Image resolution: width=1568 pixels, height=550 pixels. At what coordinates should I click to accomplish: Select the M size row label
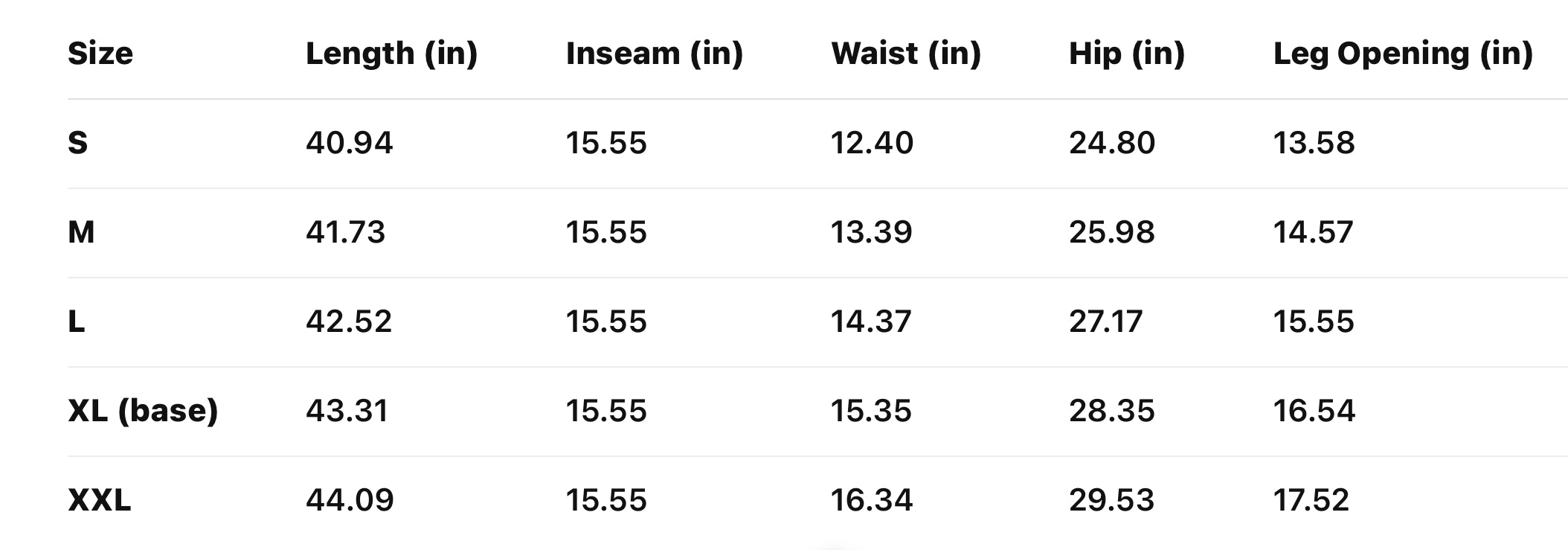pyautogui.click(x=81, y=232)
